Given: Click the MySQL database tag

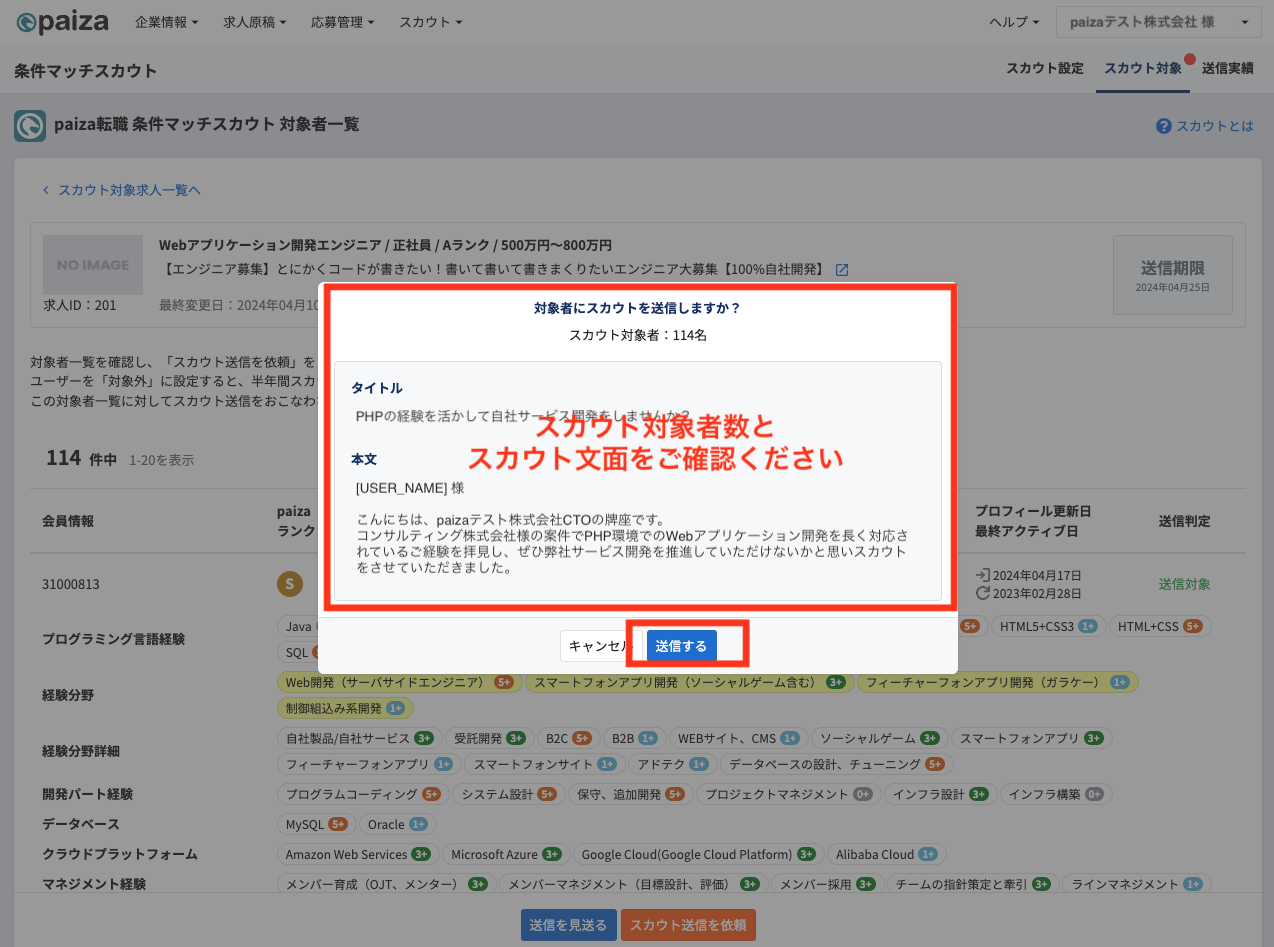Looking at the screenshot, I should [x=315, y=824].
